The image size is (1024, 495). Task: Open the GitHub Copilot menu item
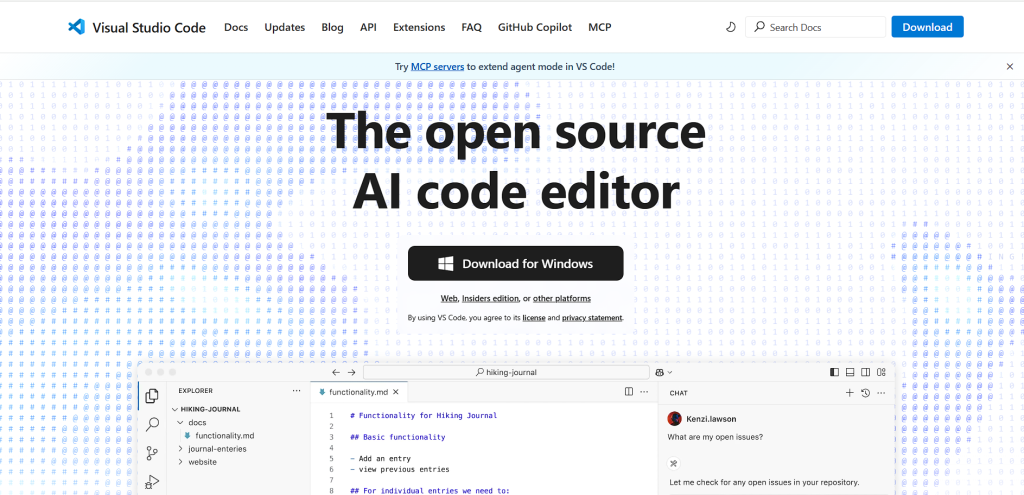coord(535,27)
